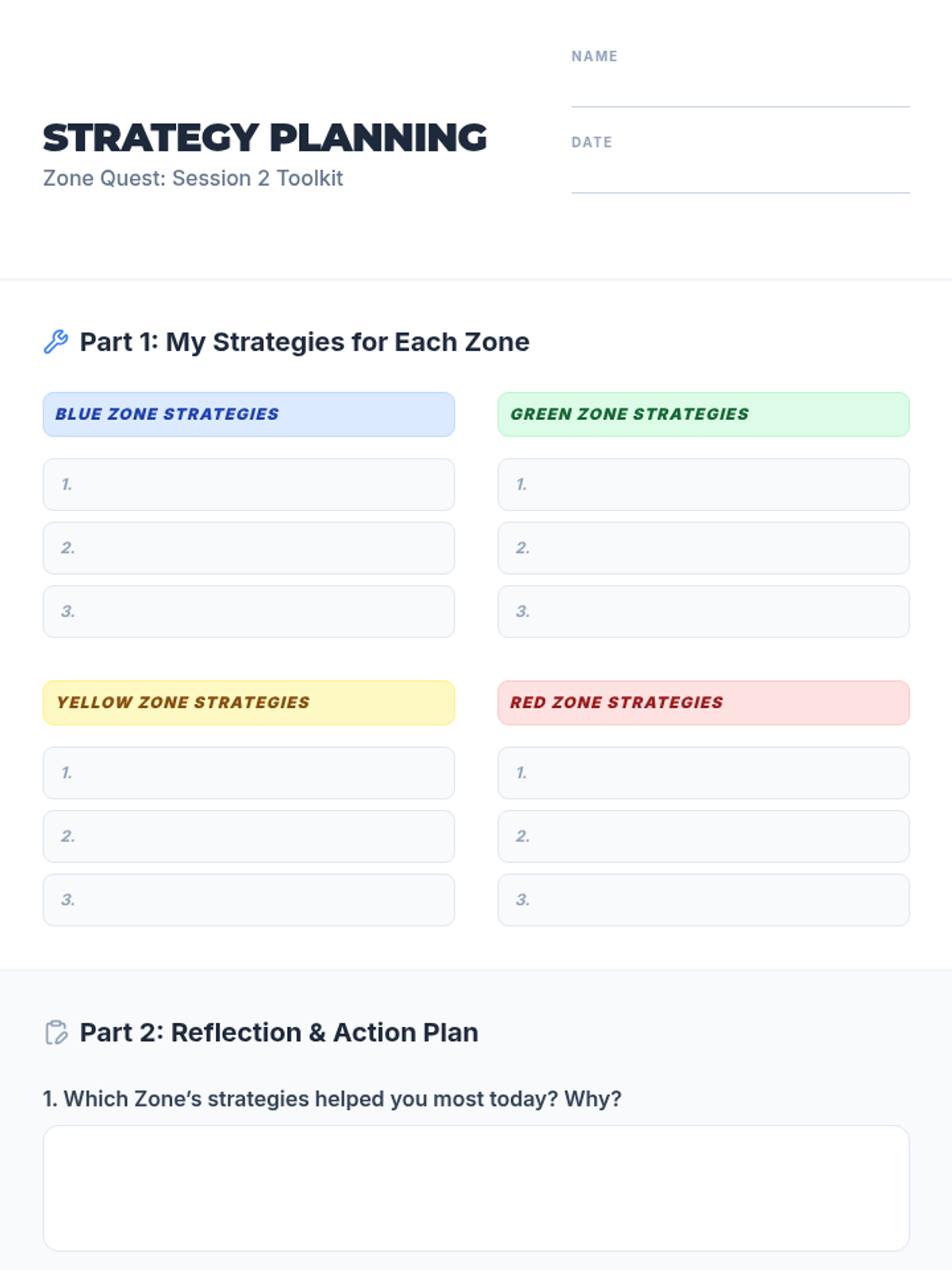The image size is (952, 1270).
Task: Click the reflection answer box for question 1
Action: click(x=476, y=1187)
